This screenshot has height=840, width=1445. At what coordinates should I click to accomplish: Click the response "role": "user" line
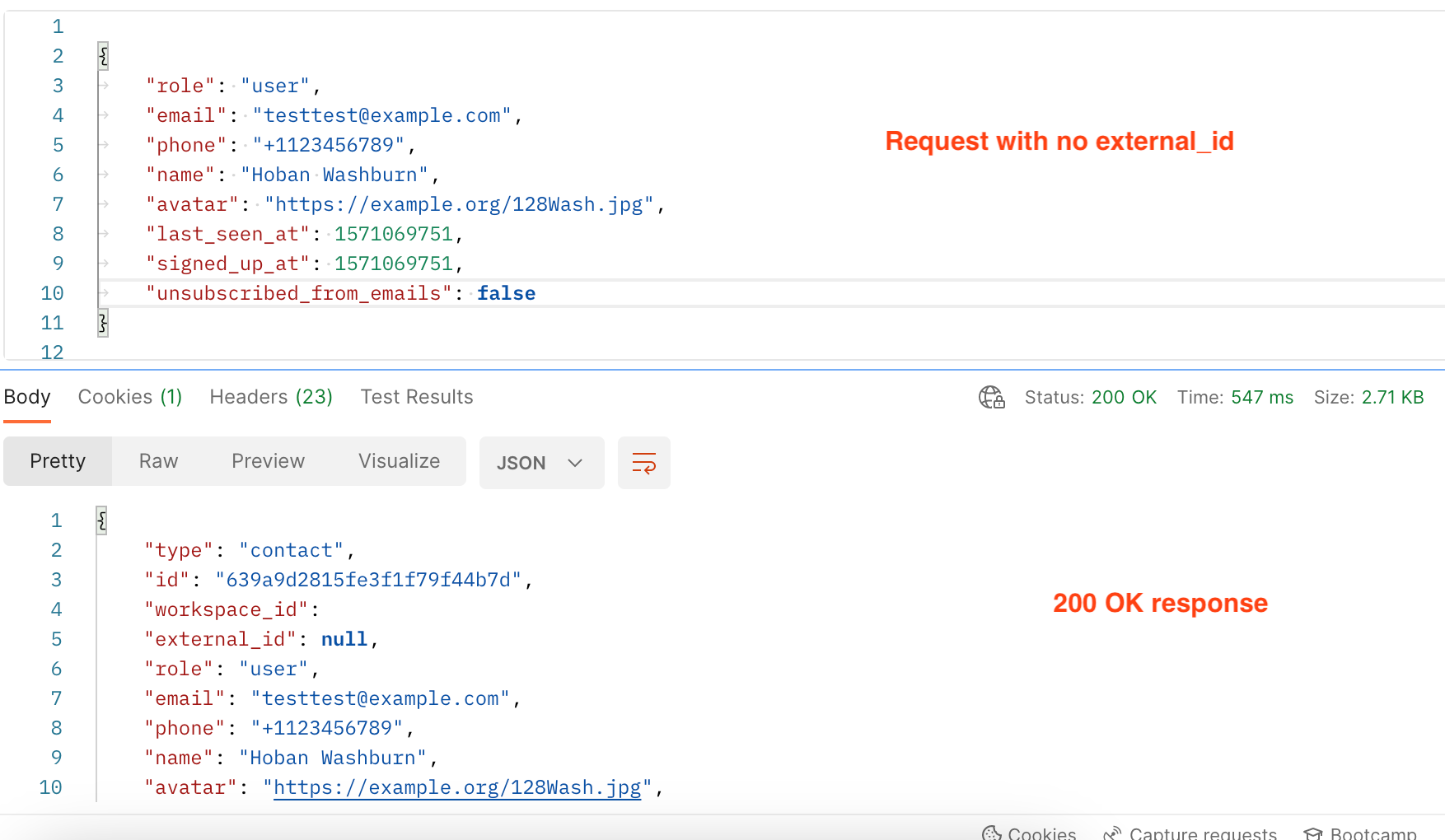point(231,669)
